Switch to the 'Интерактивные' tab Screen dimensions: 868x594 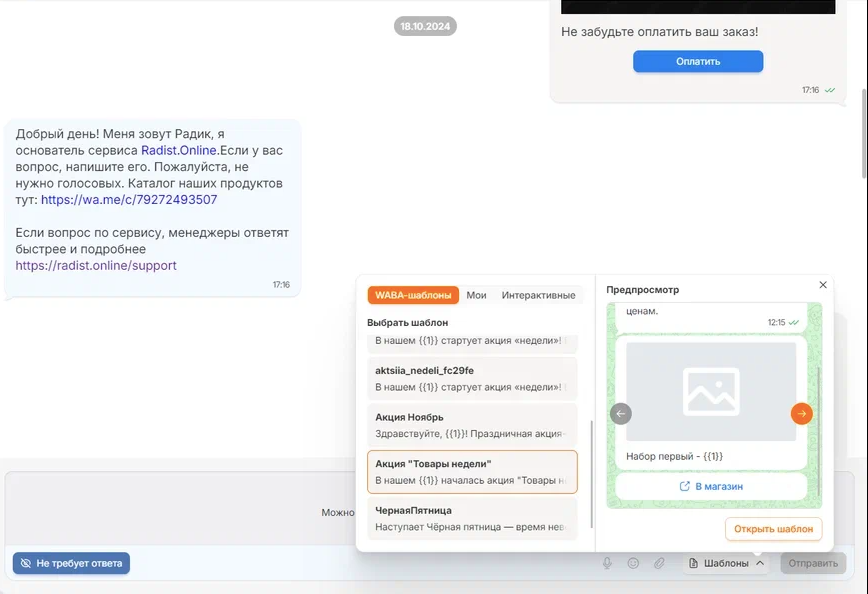point(538,295)
